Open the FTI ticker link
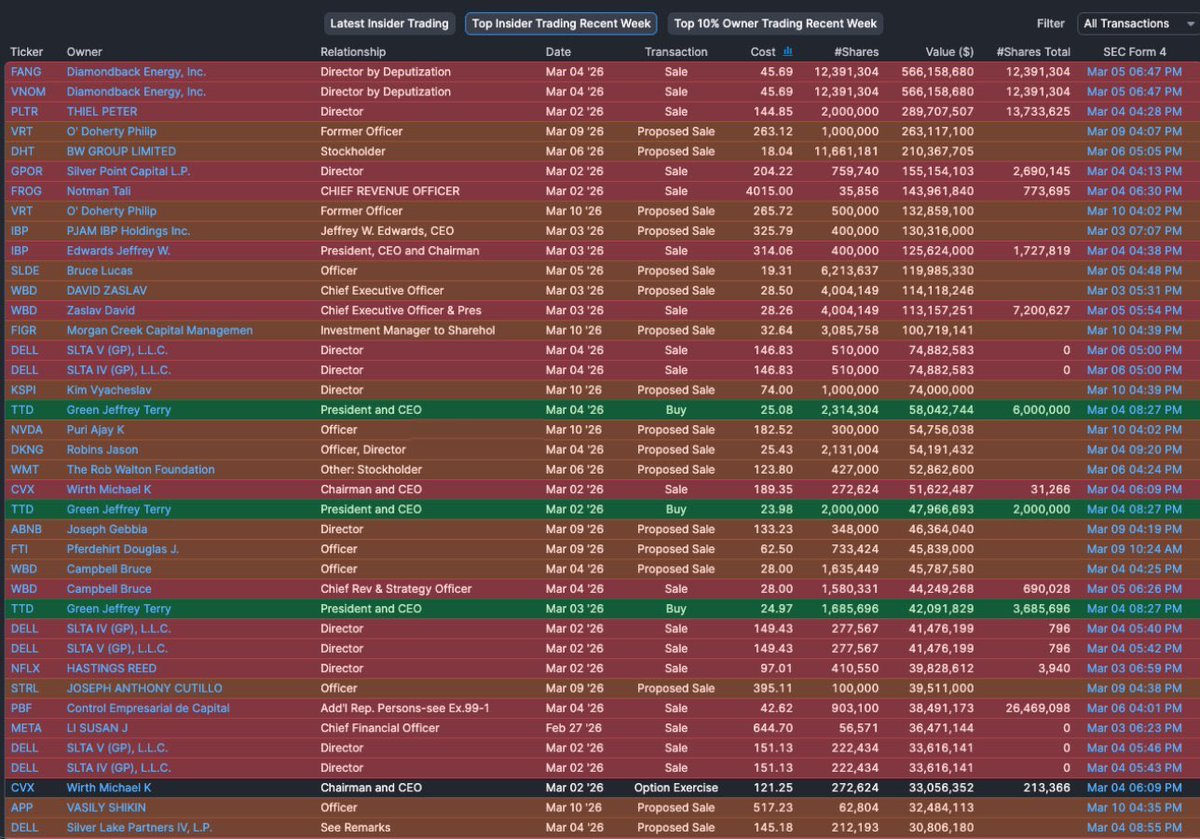This screenshot has width=1200, height=839. click(19, 549)
